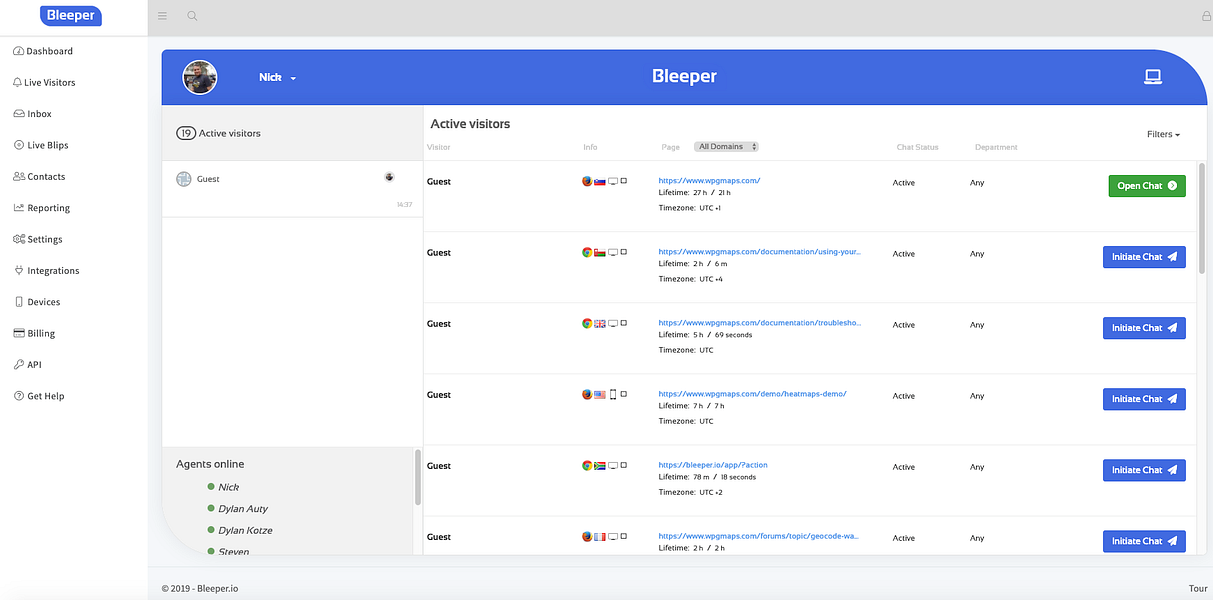The height and width of the screenshot is (600, 1213).
Task: Click the Integrations plug icon
Action: (x=19, y=270)
